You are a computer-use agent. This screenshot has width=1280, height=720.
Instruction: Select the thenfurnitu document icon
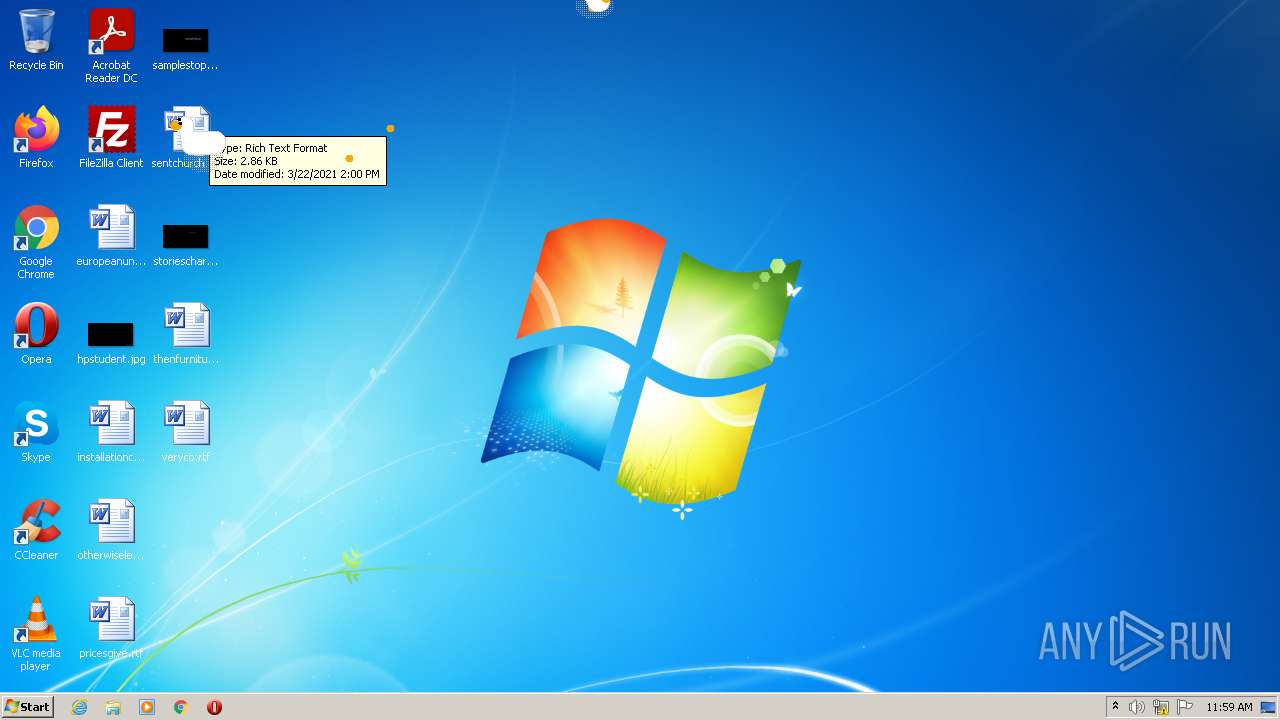click(x=186, y=334)
